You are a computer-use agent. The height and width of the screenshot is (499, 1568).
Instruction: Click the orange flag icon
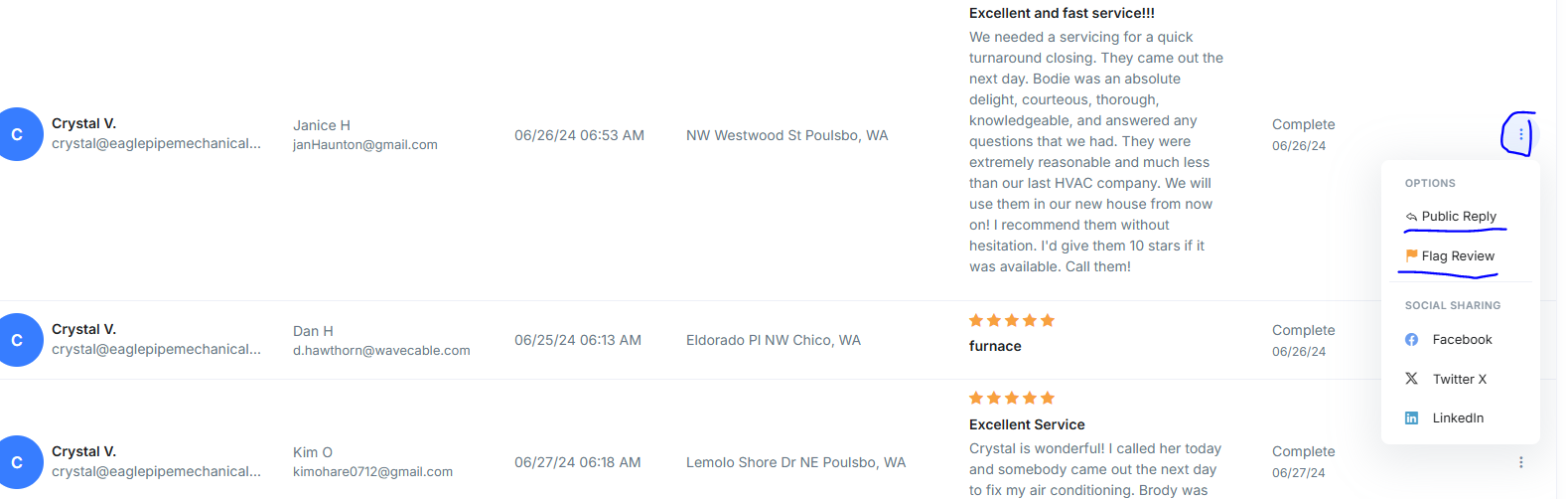(1411, 255)
